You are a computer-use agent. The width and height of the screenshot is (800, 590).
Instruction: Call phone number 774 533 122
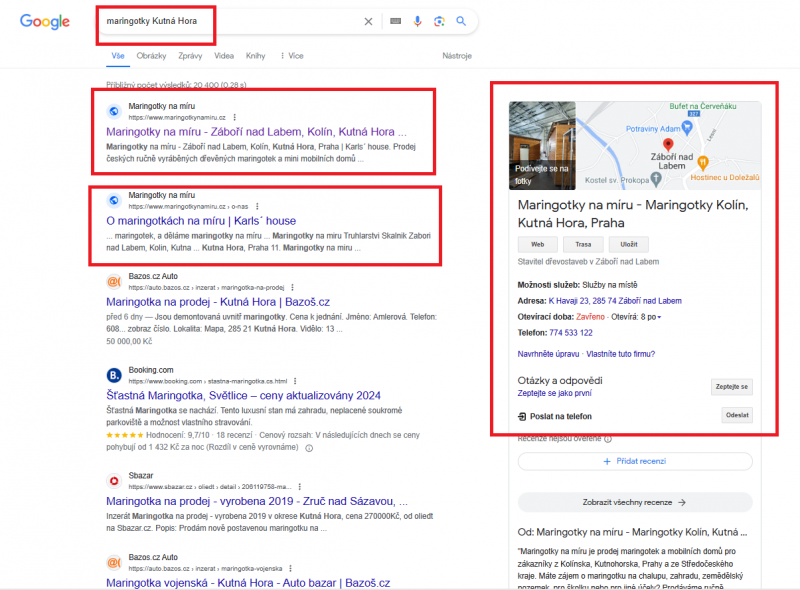[571, 333]
